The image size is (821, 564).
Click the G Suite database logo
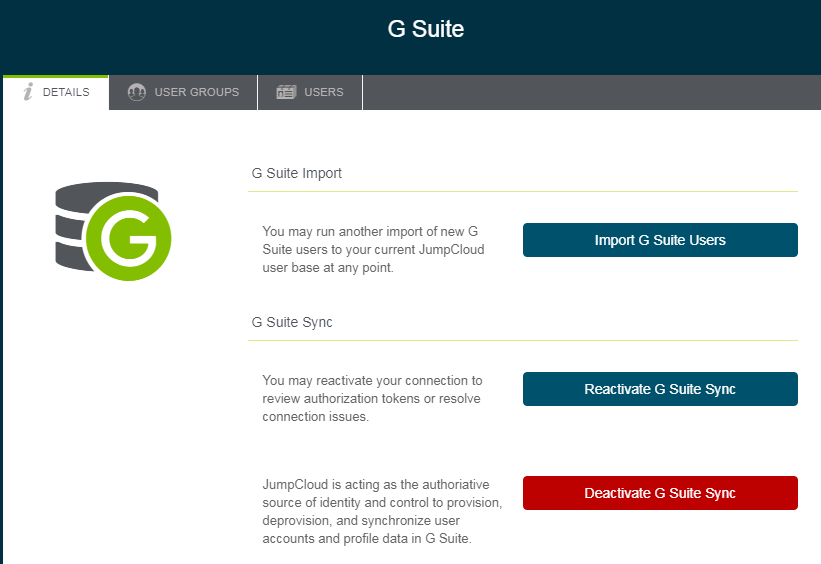click(113, 231)
